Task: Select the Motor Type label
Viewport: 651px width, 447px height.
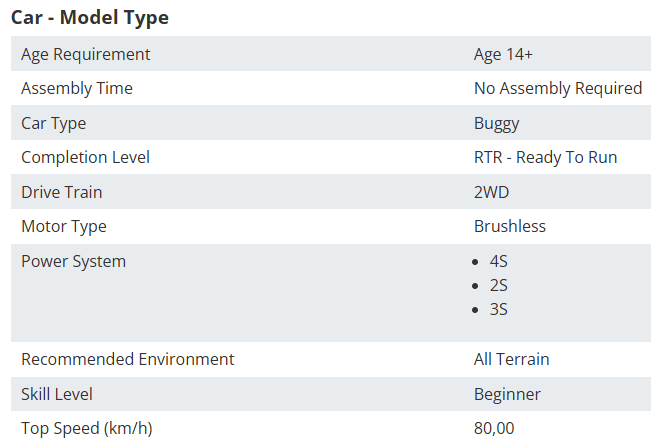Action: (x=64, y=227)
